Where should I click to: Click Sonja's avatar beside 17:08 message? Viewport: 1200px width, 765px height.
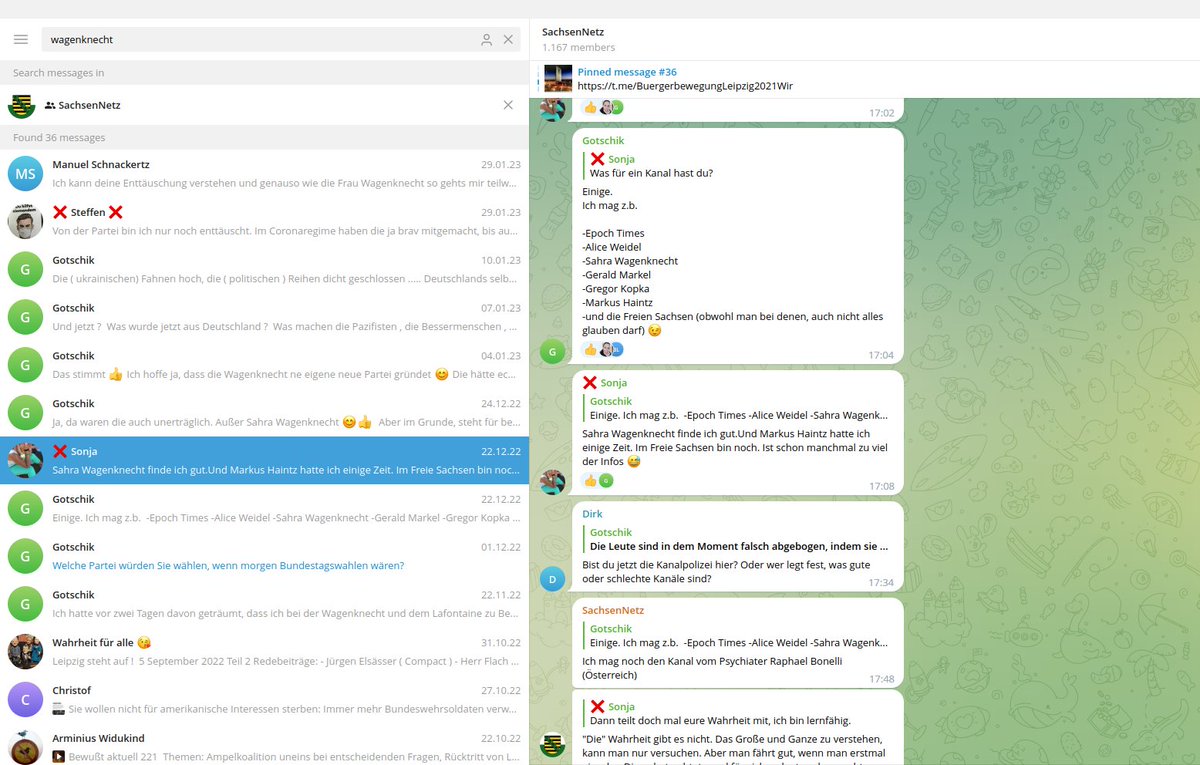552,481
